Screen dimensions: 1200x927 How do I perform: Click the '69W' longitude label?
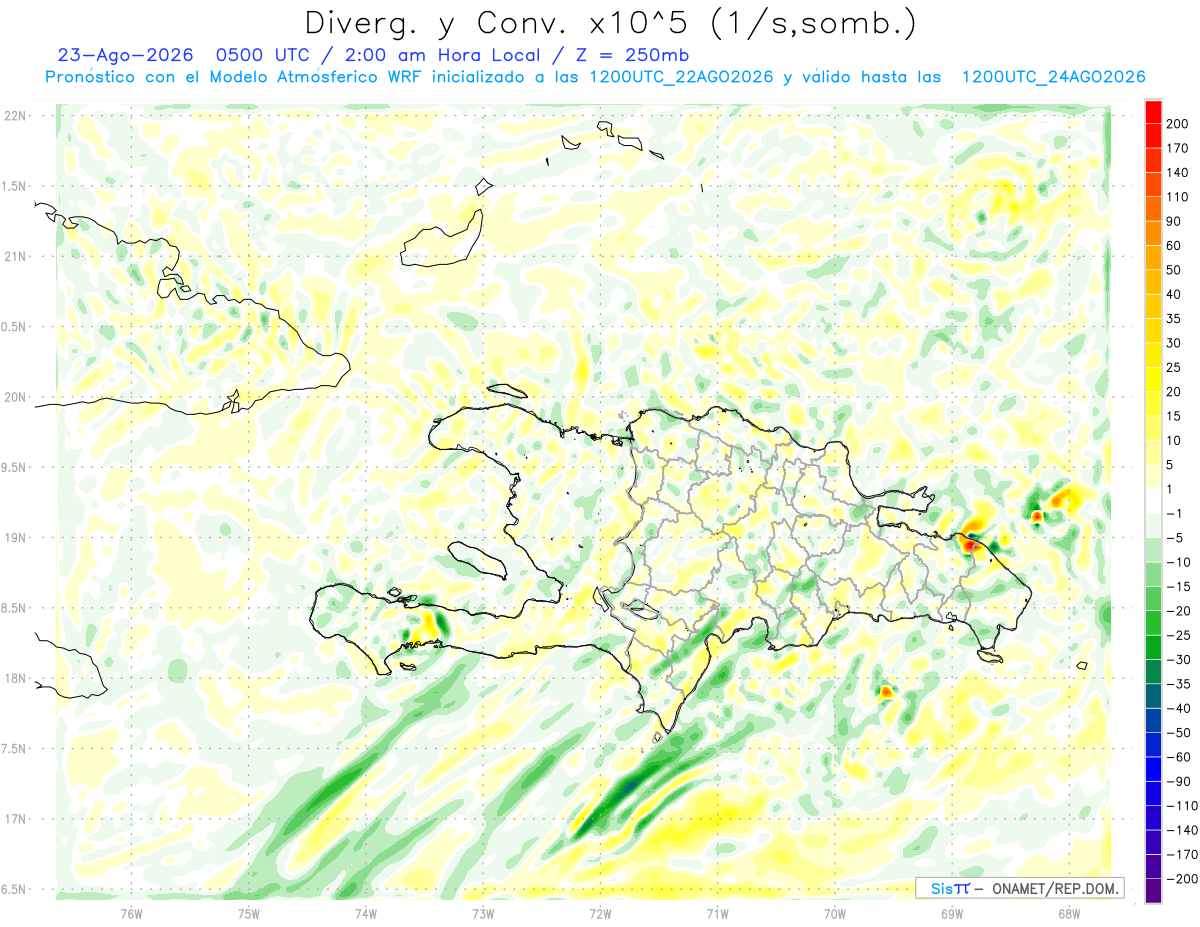tap(952, 914)
